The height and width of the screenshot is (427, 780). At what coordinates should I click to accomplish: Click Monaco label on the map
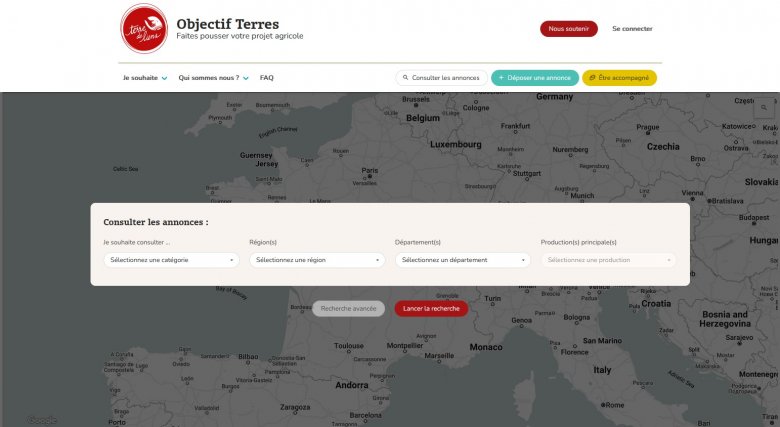tap(486, 347)
